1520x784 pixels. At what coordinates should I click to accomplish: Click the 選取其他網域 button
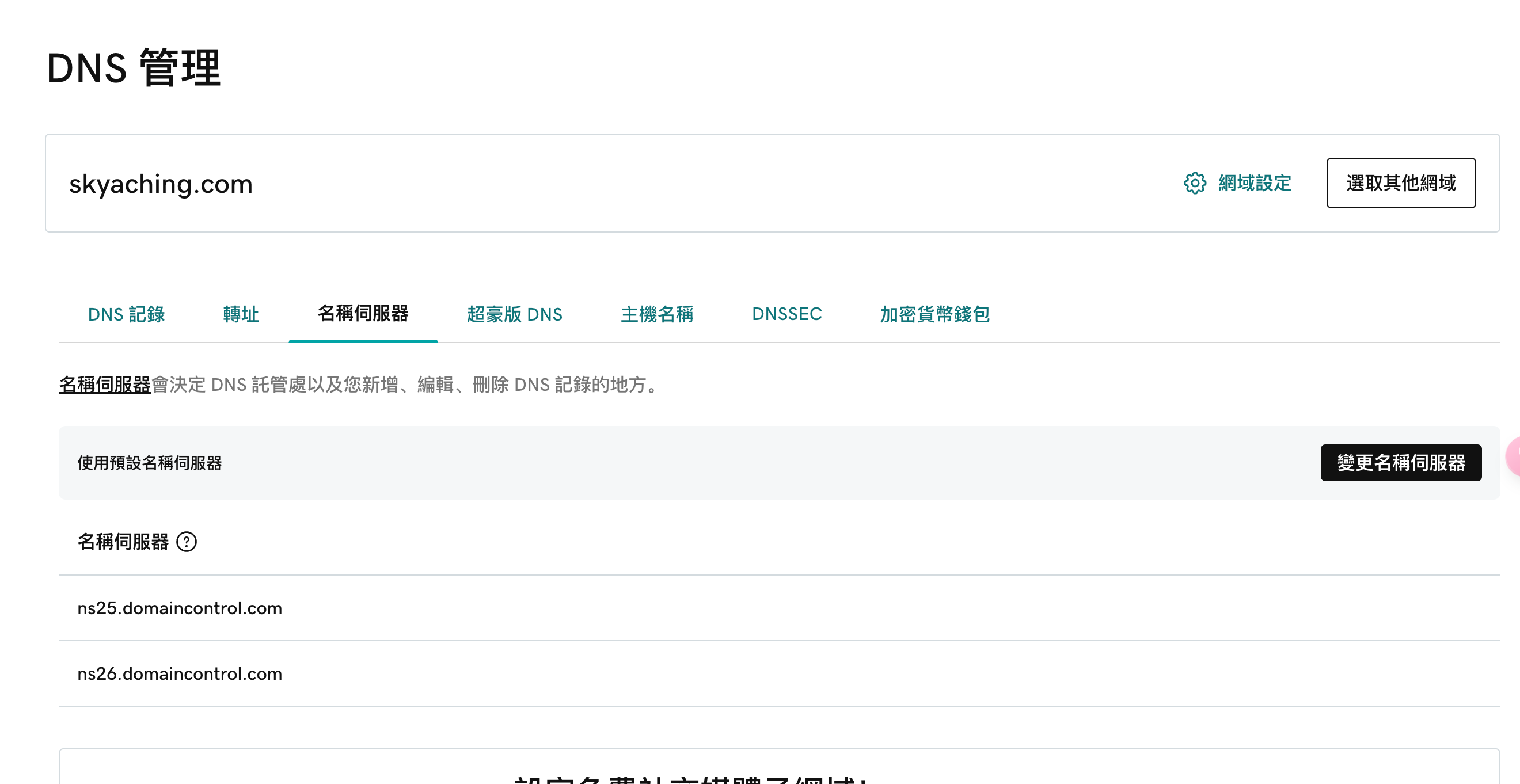1401,183
